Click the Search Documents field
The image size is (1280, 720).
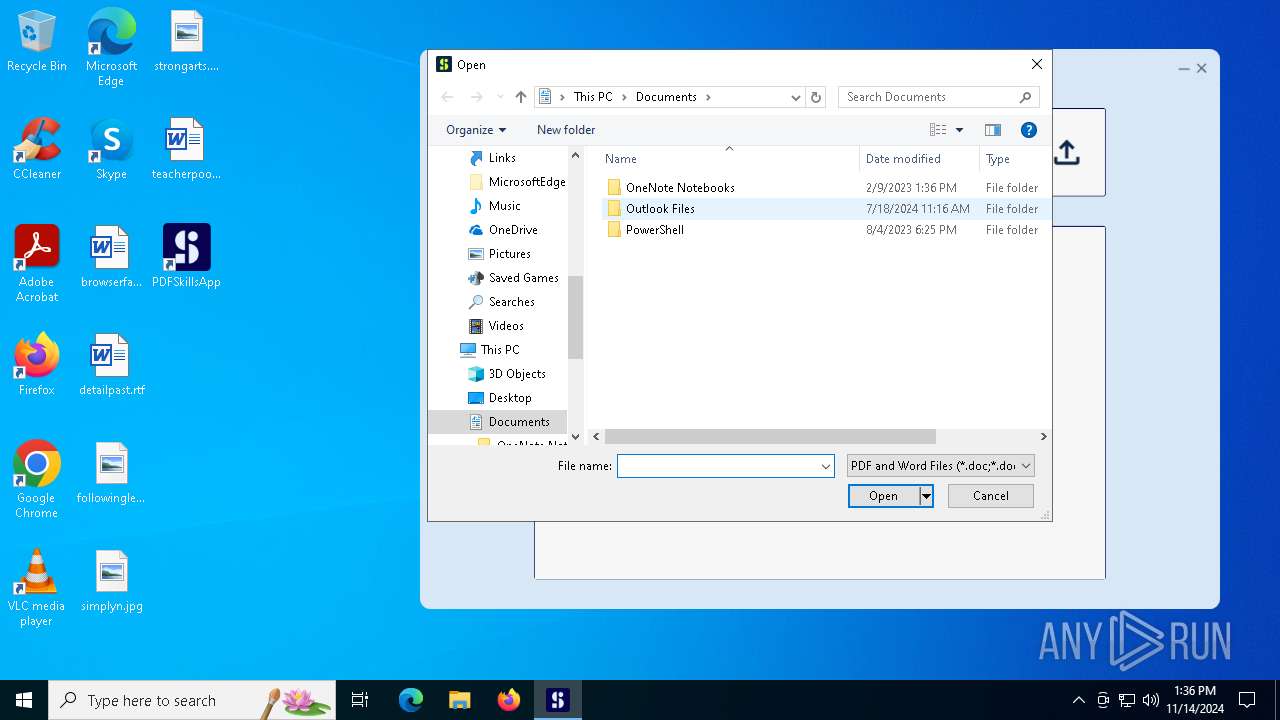[x=928, y=97]
